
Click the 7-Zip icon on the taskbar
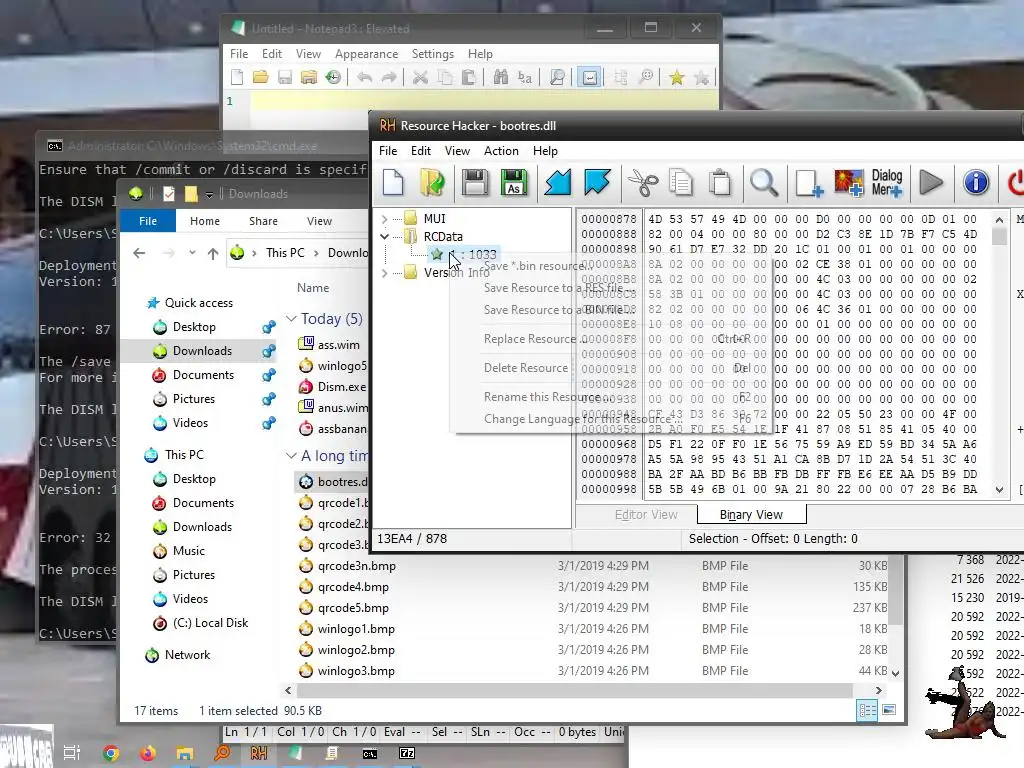coord(407,753)
